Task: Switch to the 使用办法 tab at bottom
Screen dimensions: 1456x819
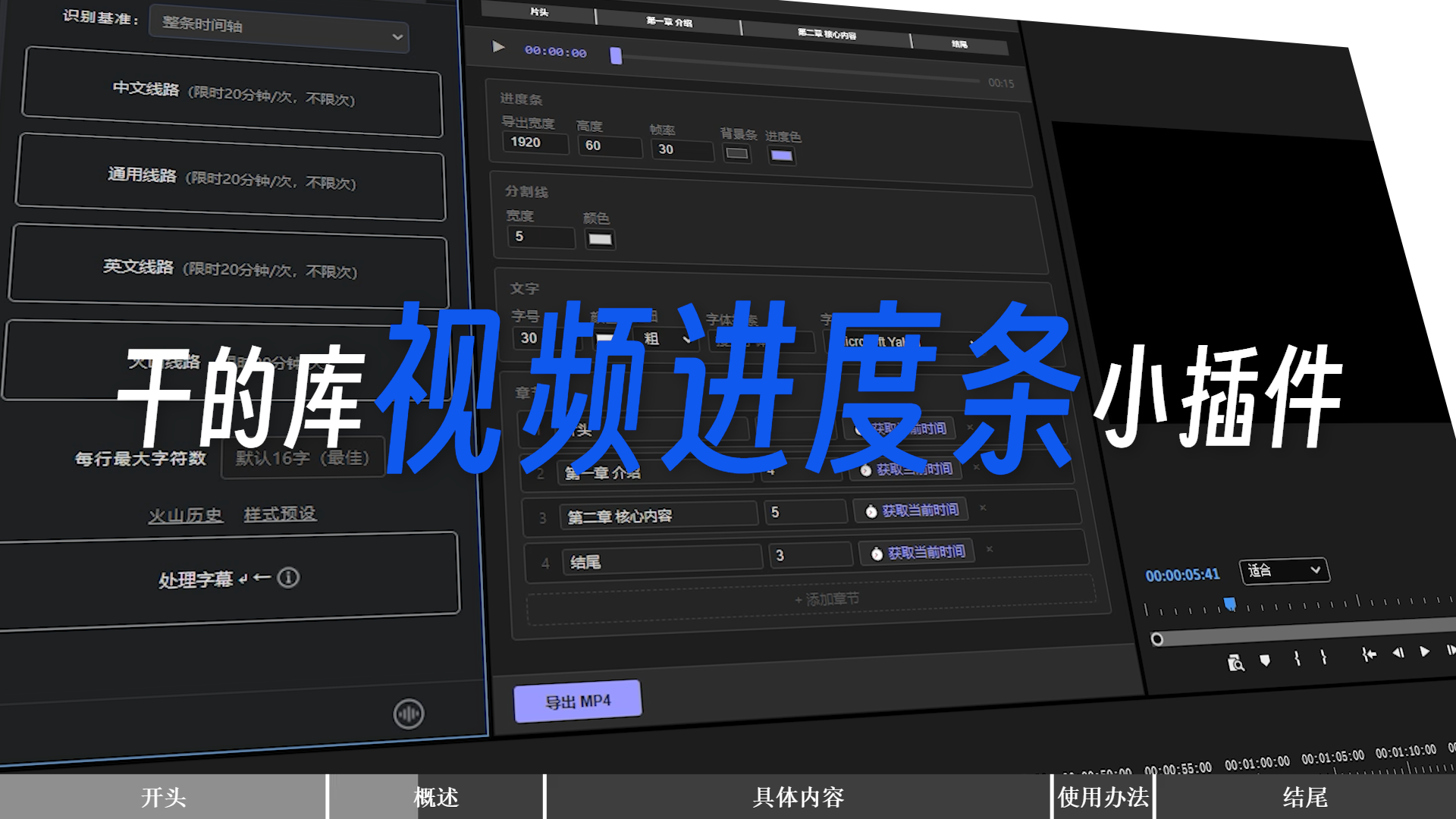Action: click(x=1102, y=797)
